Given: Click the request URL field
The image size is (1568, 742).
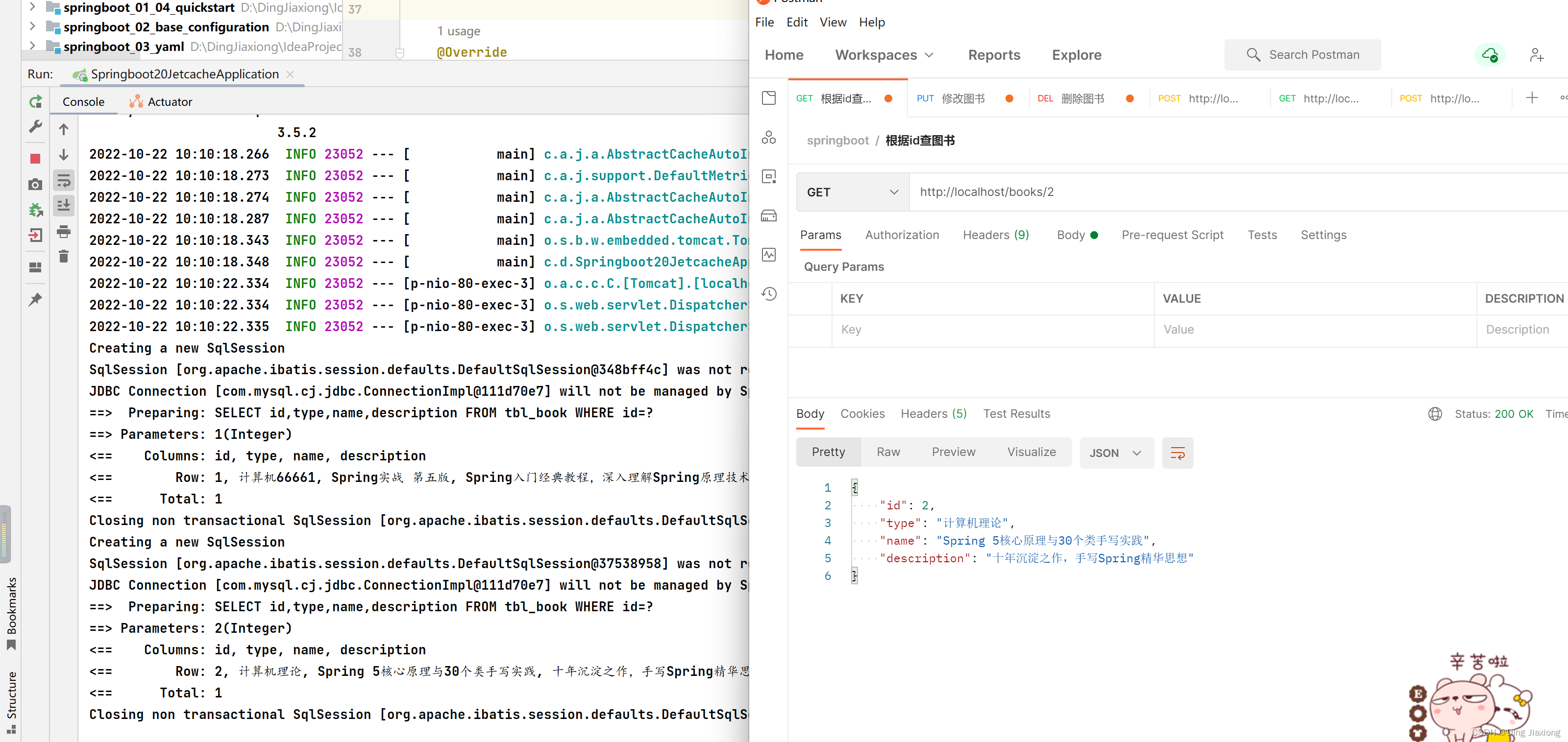Looking at the screenshot, I should pos(1239,192).
